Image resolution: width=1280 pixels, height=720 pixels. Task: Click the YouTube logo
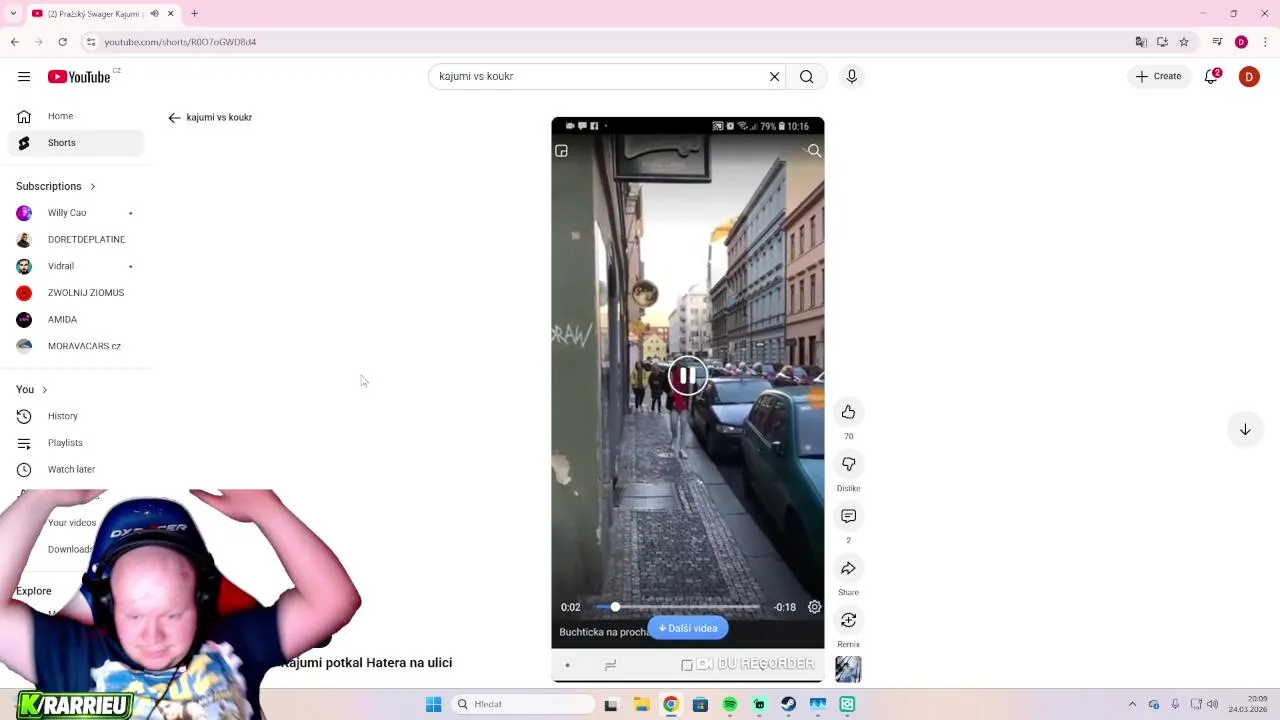[79, 77]
